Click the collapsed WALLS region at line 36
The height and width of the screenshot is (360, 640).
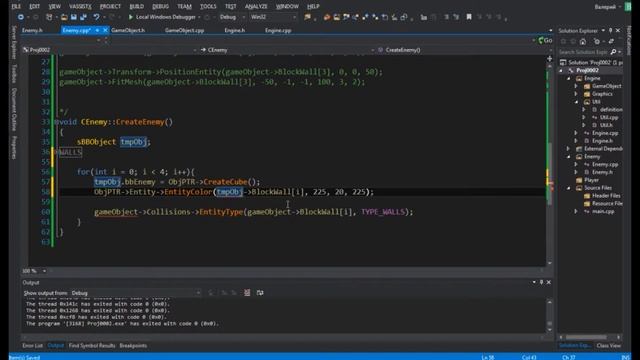[x=71, y=152]
